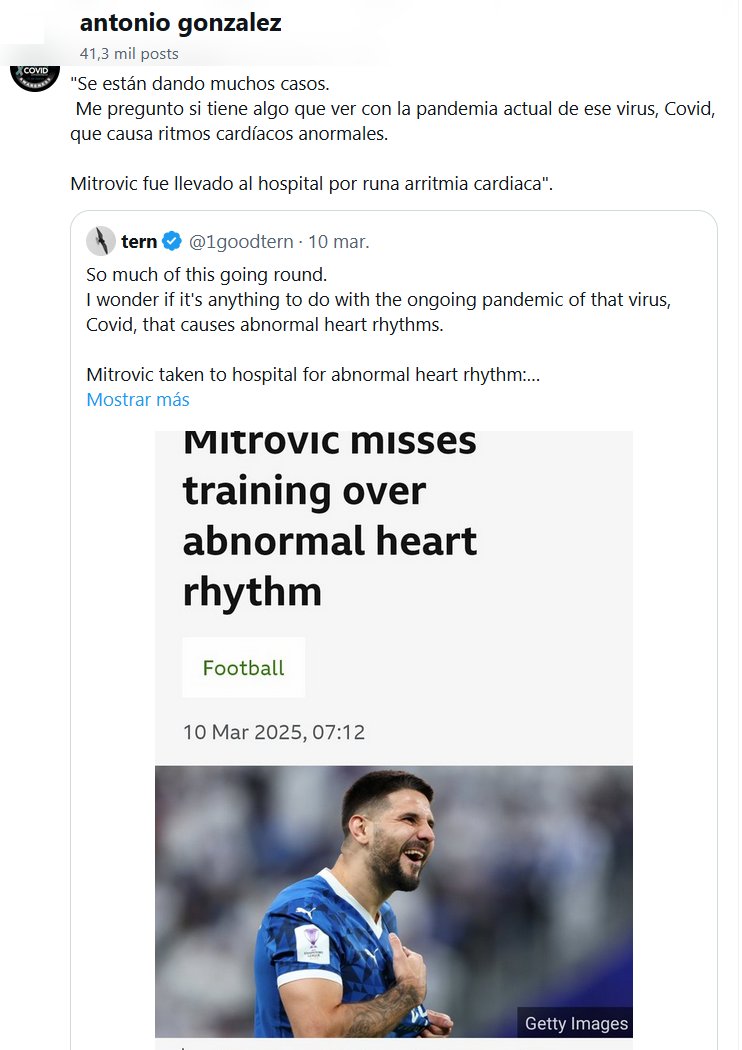Click the Mitrovic misses training headline

click(330, 517)
